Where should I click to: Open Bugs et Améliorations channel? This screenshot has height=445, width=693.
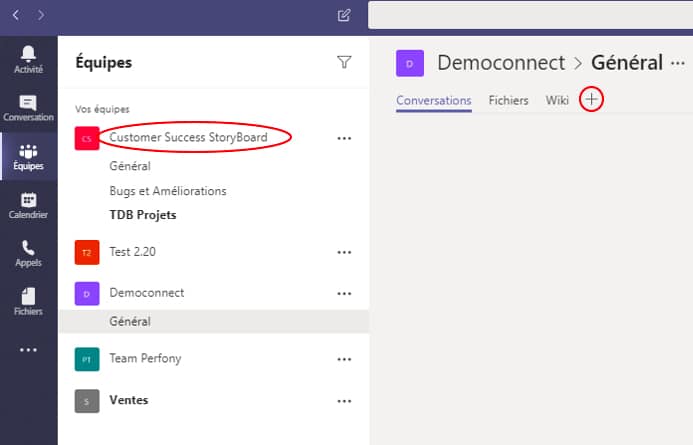tap(168, 191)
